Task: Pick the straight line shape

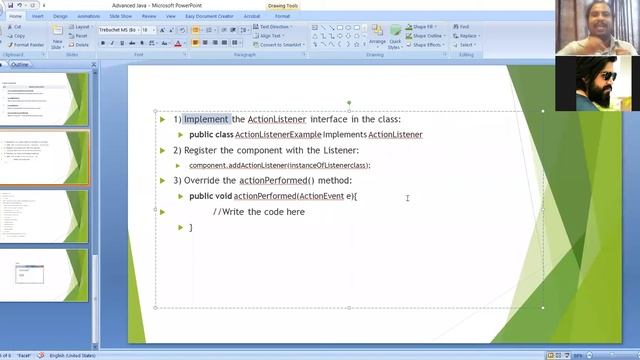Action: [323, 27]
